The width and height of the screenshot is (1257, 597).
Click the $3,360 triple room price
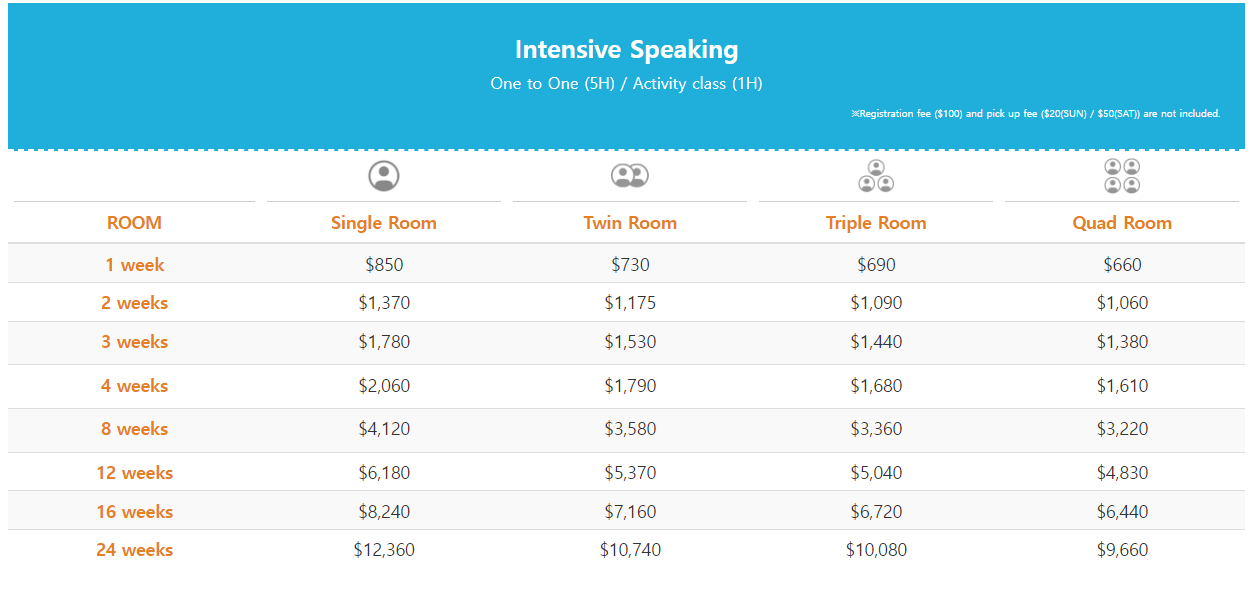tap(876, 429)
